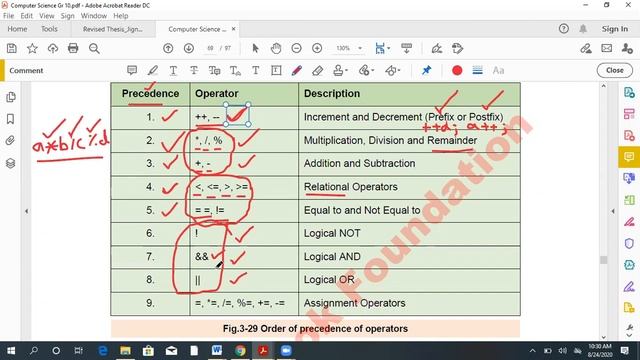Go to the next page arrow
The width and height of the screenshot is (640, 360).
189,48
